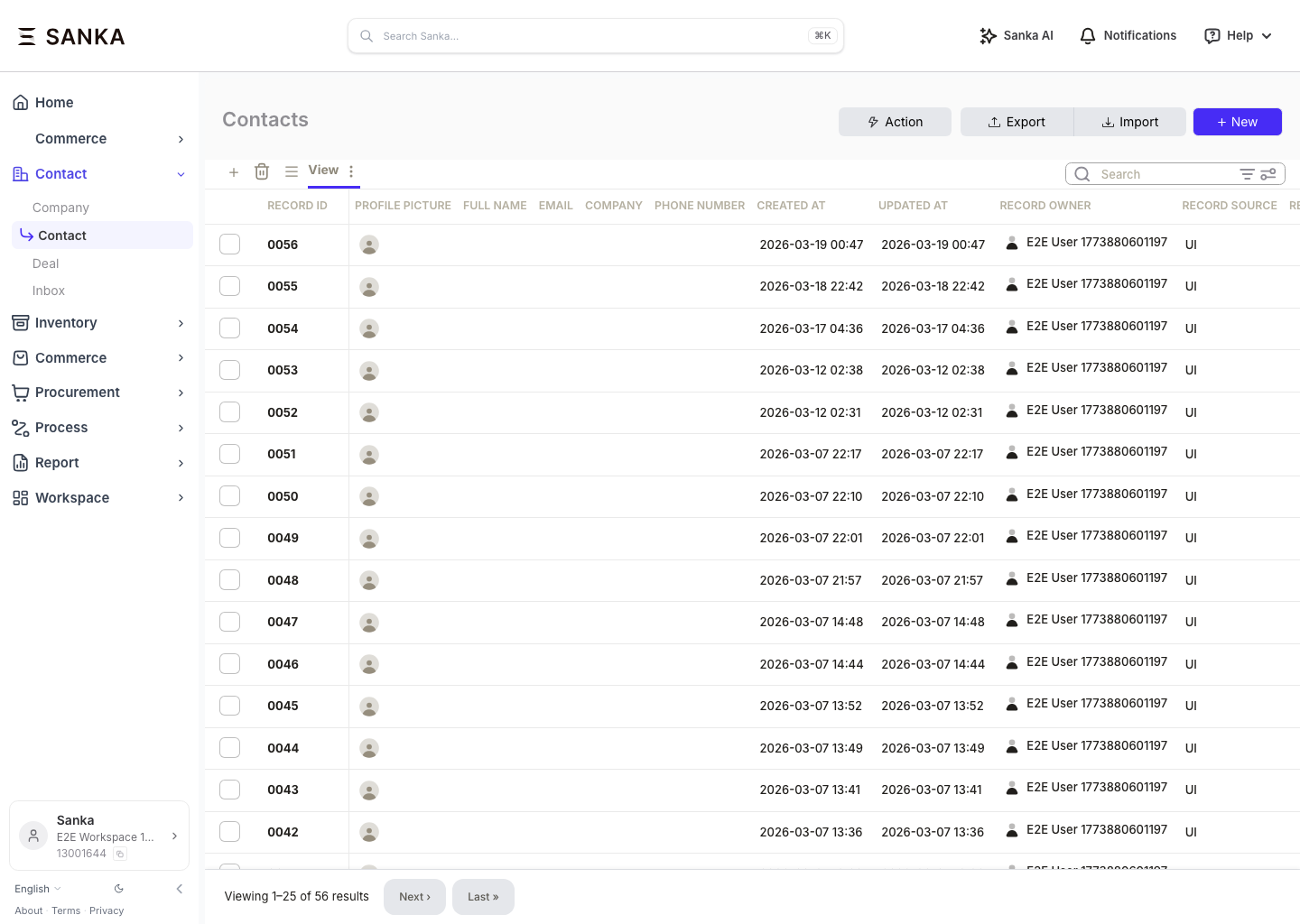The width and height of the screenshot is (1300, 924).
Task: Click the New contact button
Action: pyautogui.click(x=1237, y=122)
